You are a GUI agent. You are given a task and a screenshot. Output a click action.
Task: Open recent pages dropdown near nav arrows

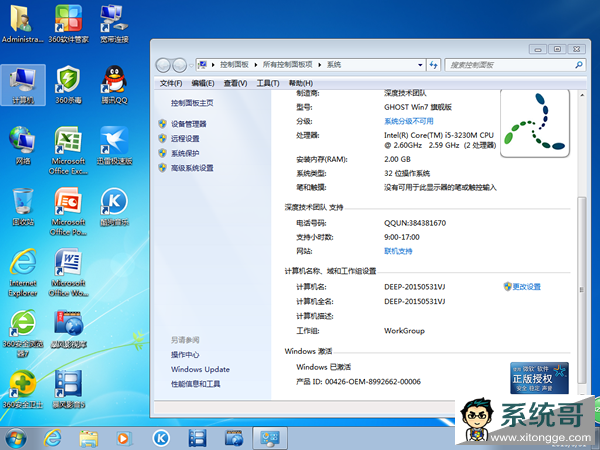tap(191, 65)
